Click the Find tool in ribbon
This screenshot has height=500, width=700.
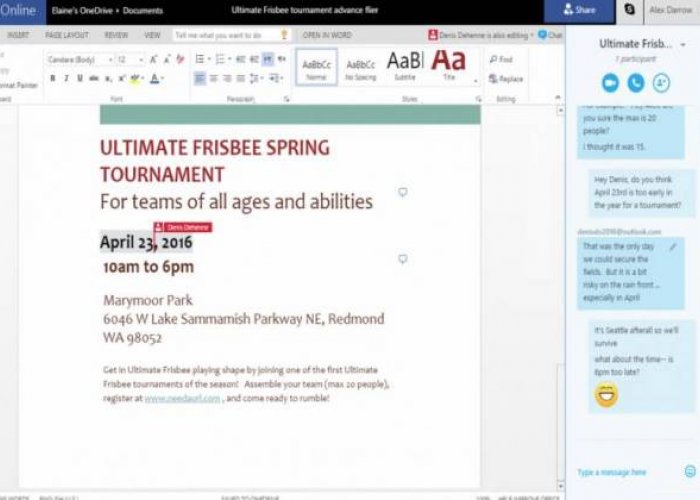pos(501,60)
